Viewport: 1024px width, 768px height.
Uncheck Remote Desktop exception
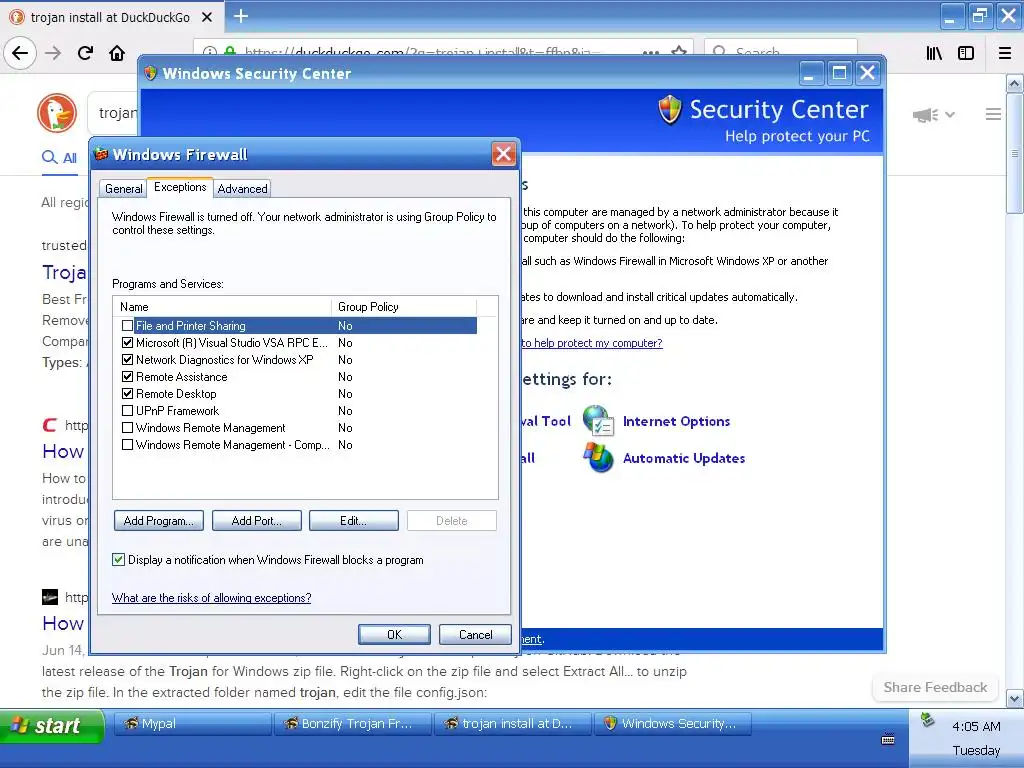tap(127, 393)
